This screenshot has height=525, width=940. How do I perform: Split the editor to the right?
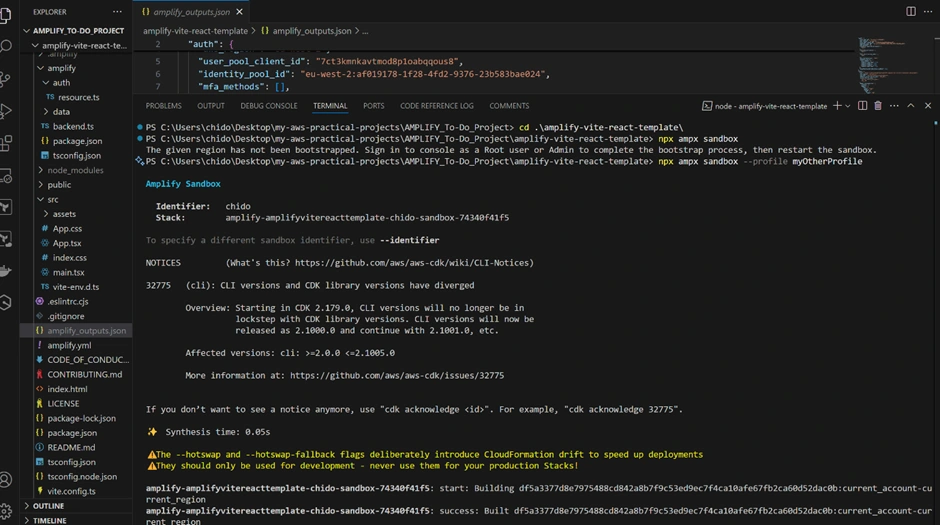[911, 12]
